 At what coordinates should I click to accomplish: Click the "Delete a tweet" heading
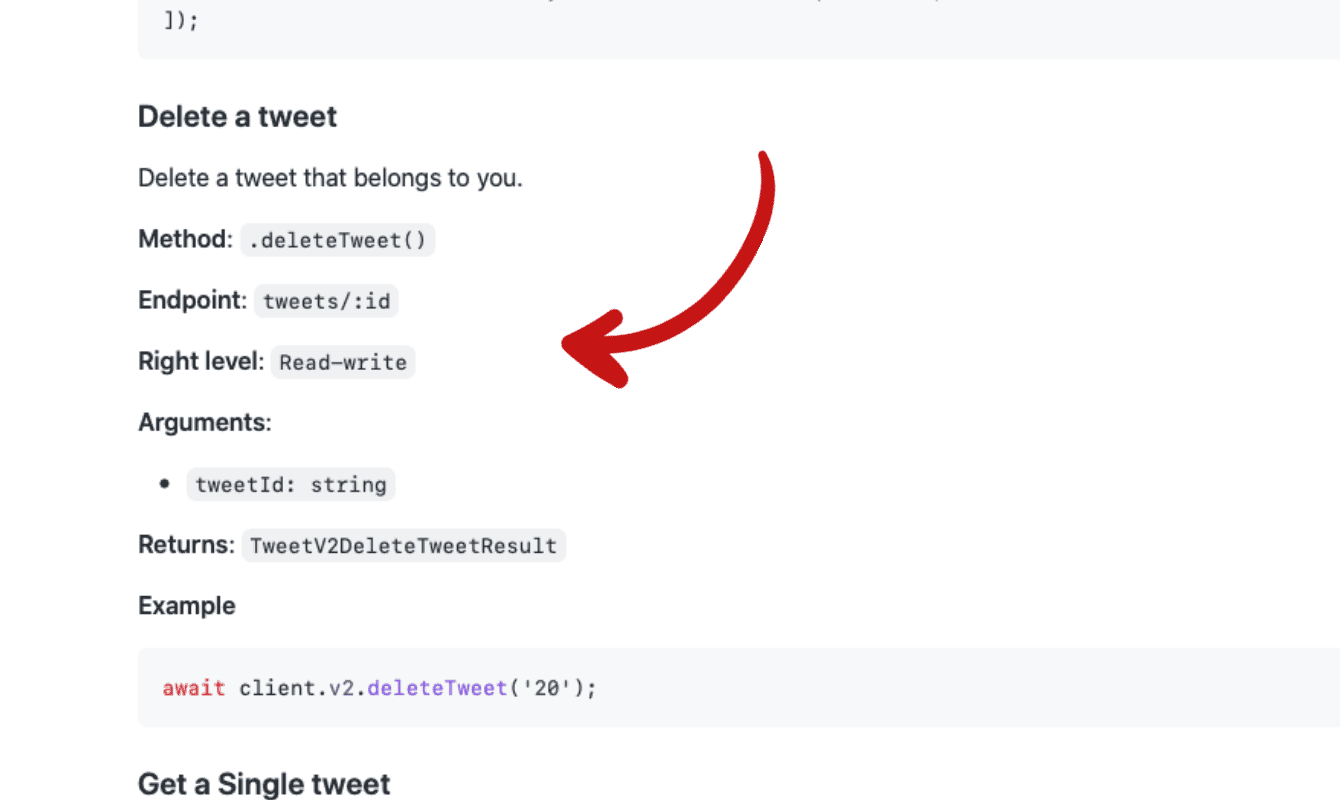click(237, 117)
